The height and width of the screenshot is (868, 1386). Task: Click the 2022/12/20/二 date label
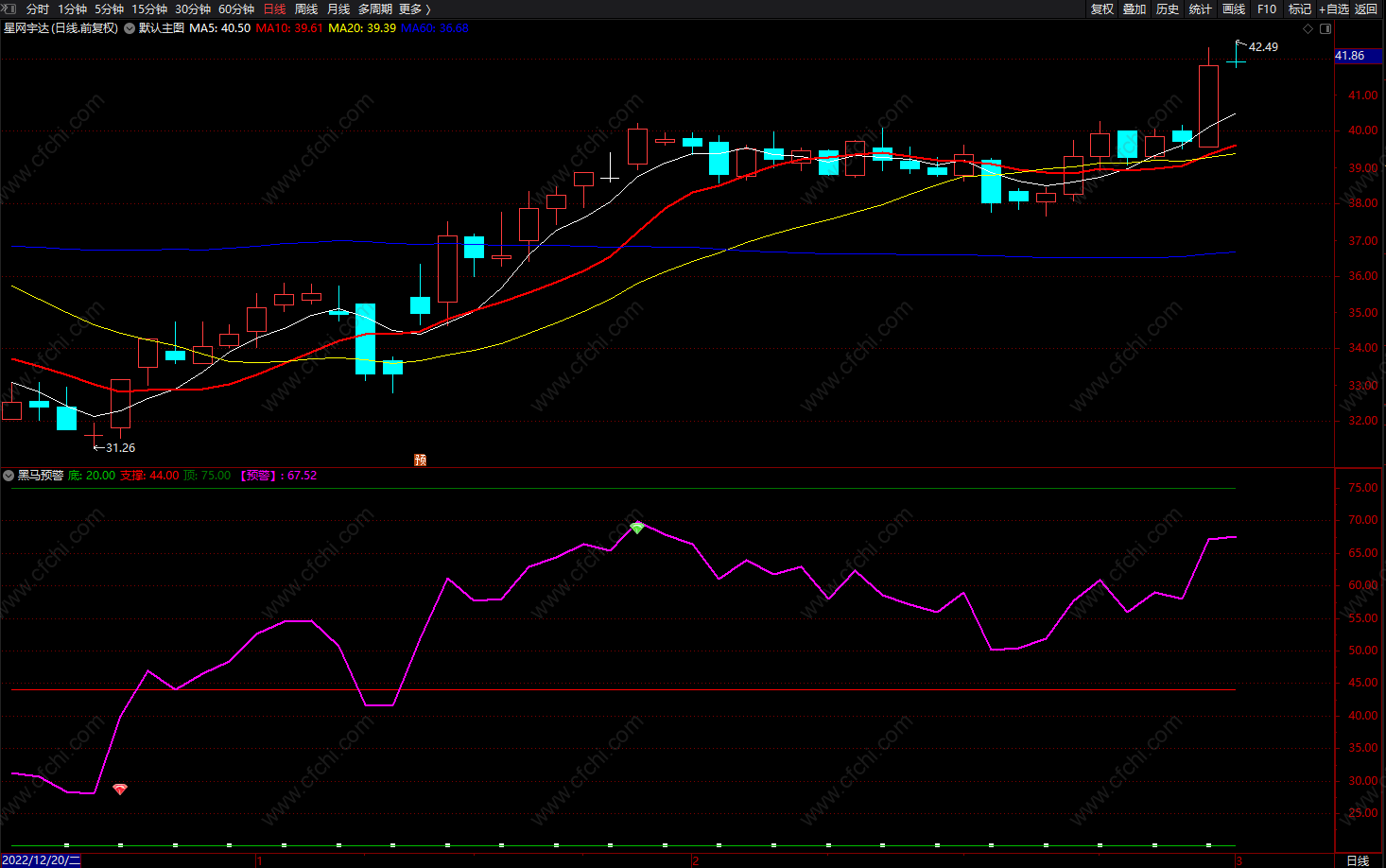pyautogui.click(x=41, y=860)
